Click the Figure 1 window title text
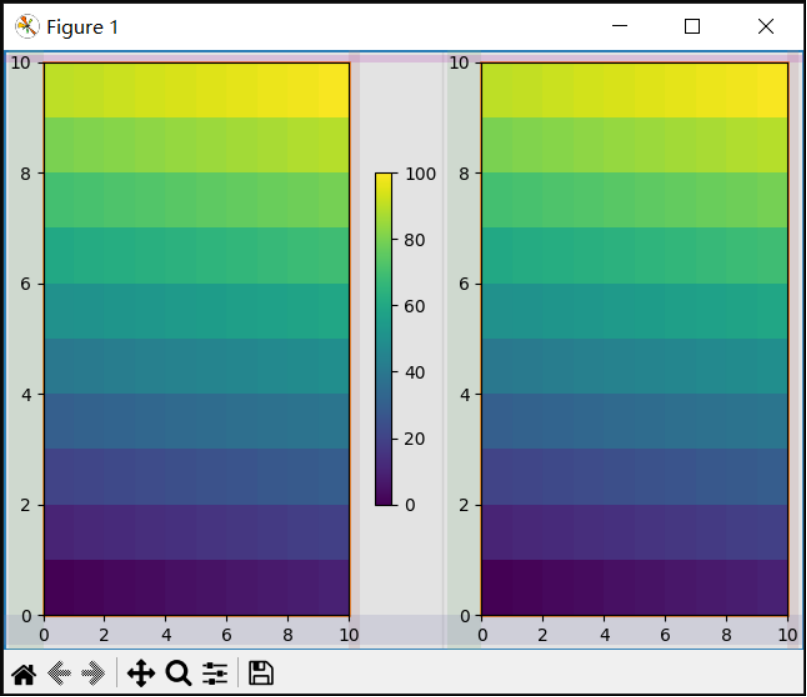Image resolution: width=807 pixels, height=697 pixels. tap(82, 27)
